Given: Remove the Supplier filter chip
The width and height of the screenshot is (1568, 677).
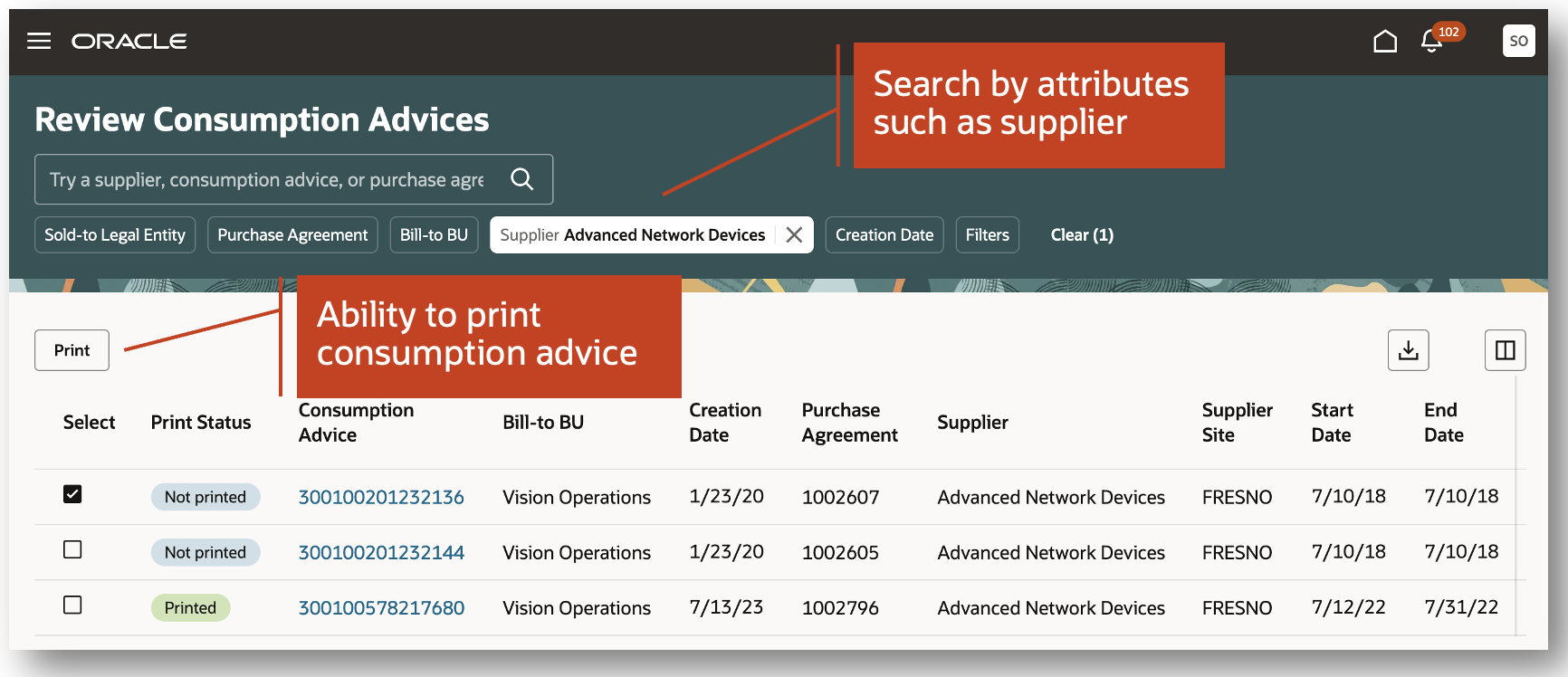Looking at the screenshot, I should coord(794,234).
